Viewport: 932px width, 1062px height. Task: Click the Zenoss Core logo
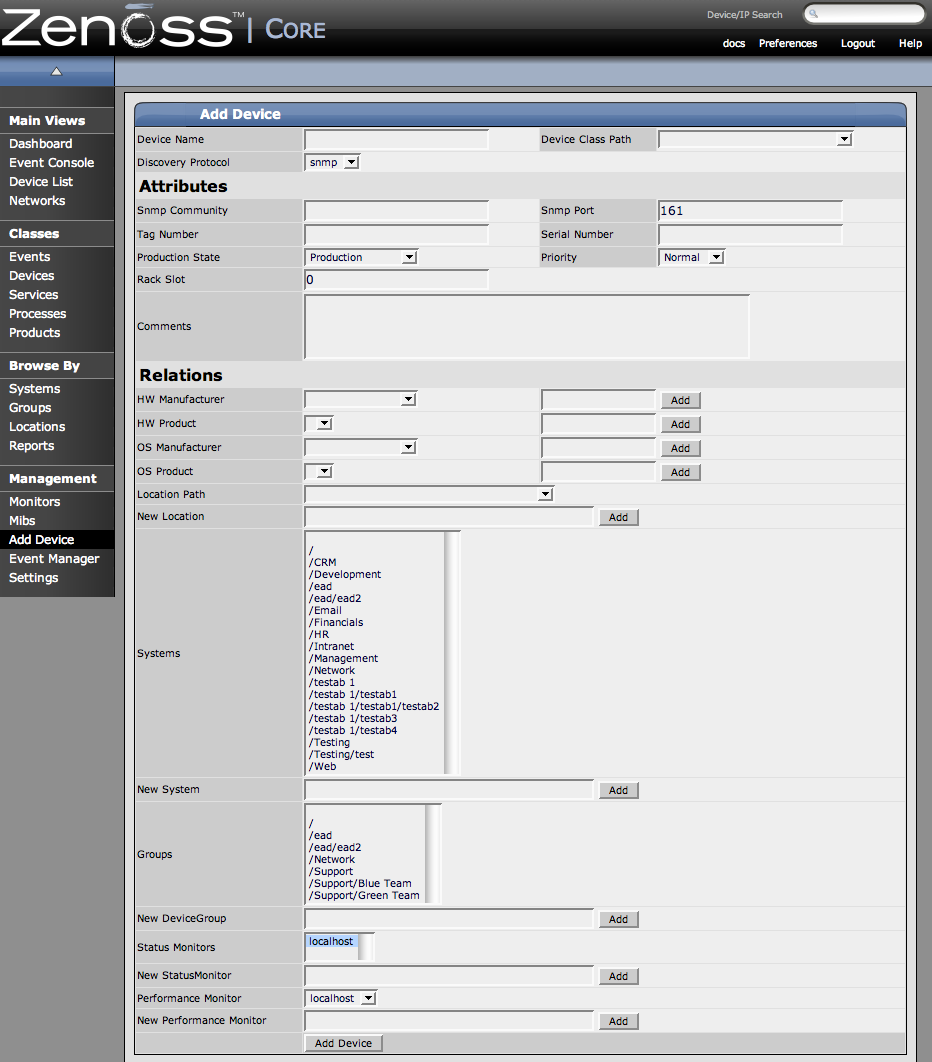pos(163,27)
